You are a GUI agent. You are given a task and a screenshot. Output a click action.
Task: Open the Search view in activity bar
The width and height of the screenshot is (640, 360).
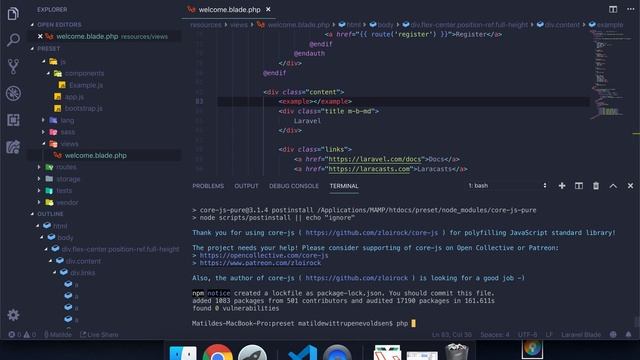pyautogui.click(x=13, y=40)
